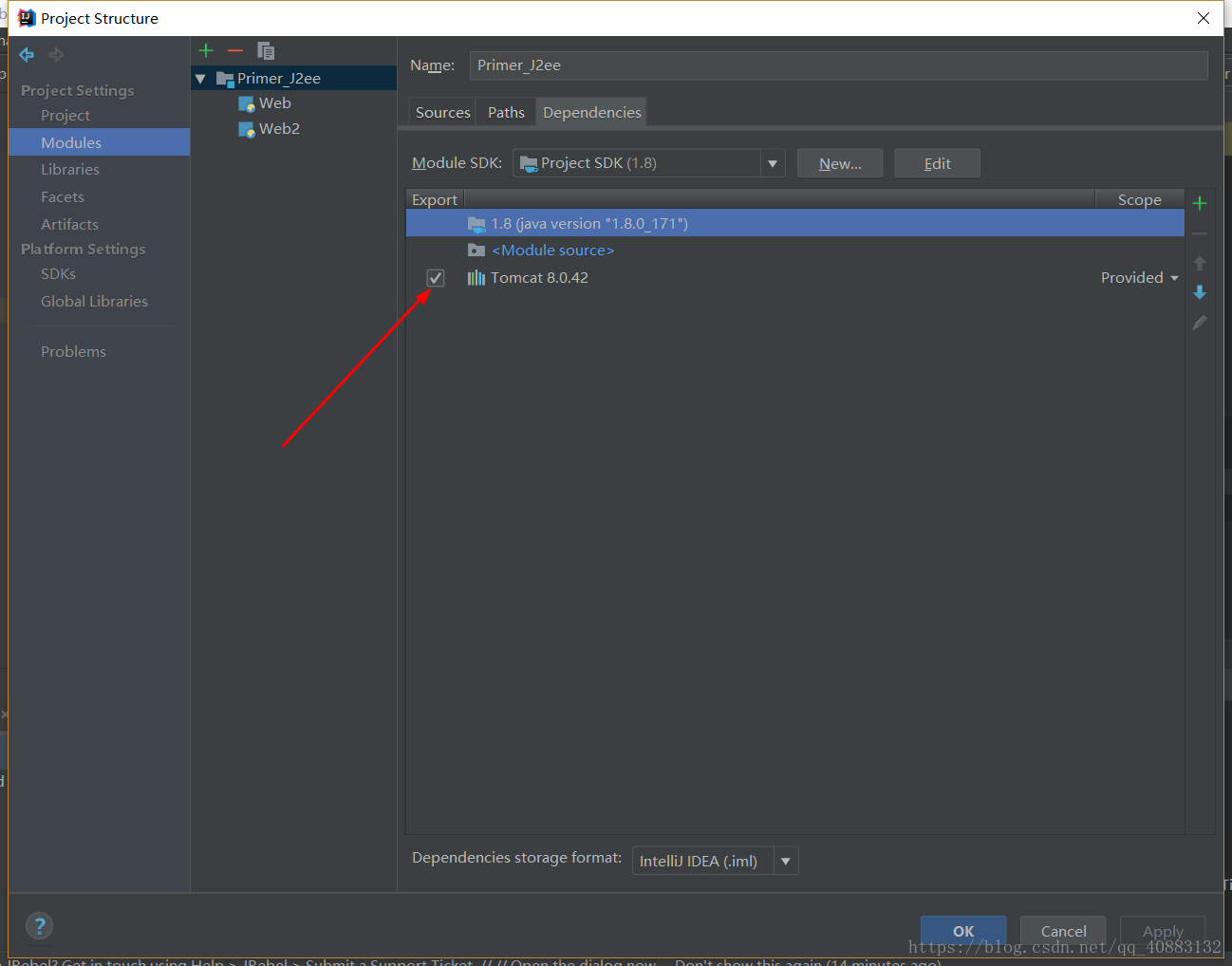Open the Module SDK dropdown

pos(773,163)
